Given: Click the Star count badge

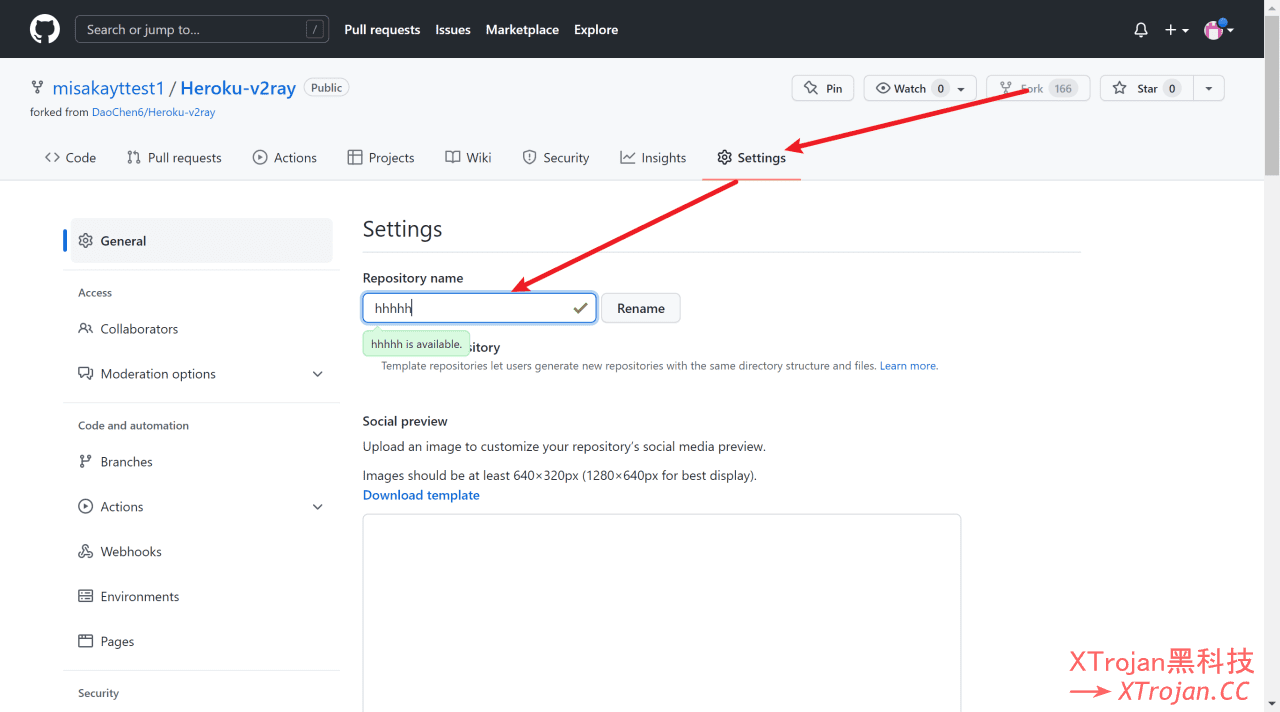Looking at the screenshot, I should click(1172, 89).
